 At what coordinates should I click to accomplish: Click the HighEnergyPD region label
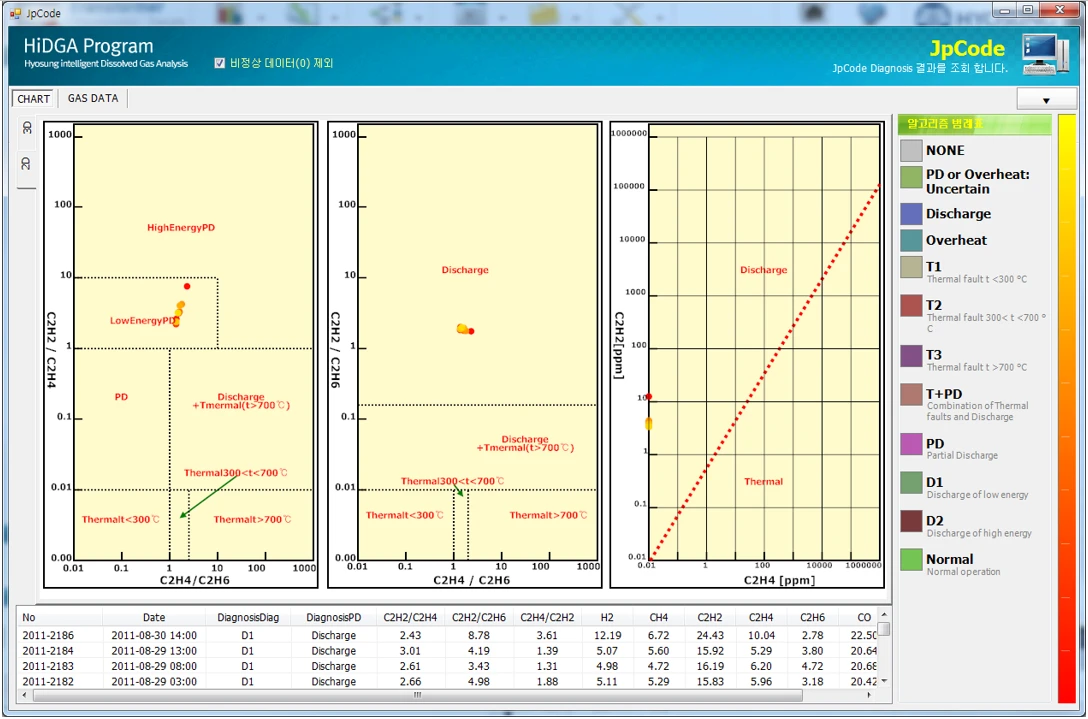(181, 228)
